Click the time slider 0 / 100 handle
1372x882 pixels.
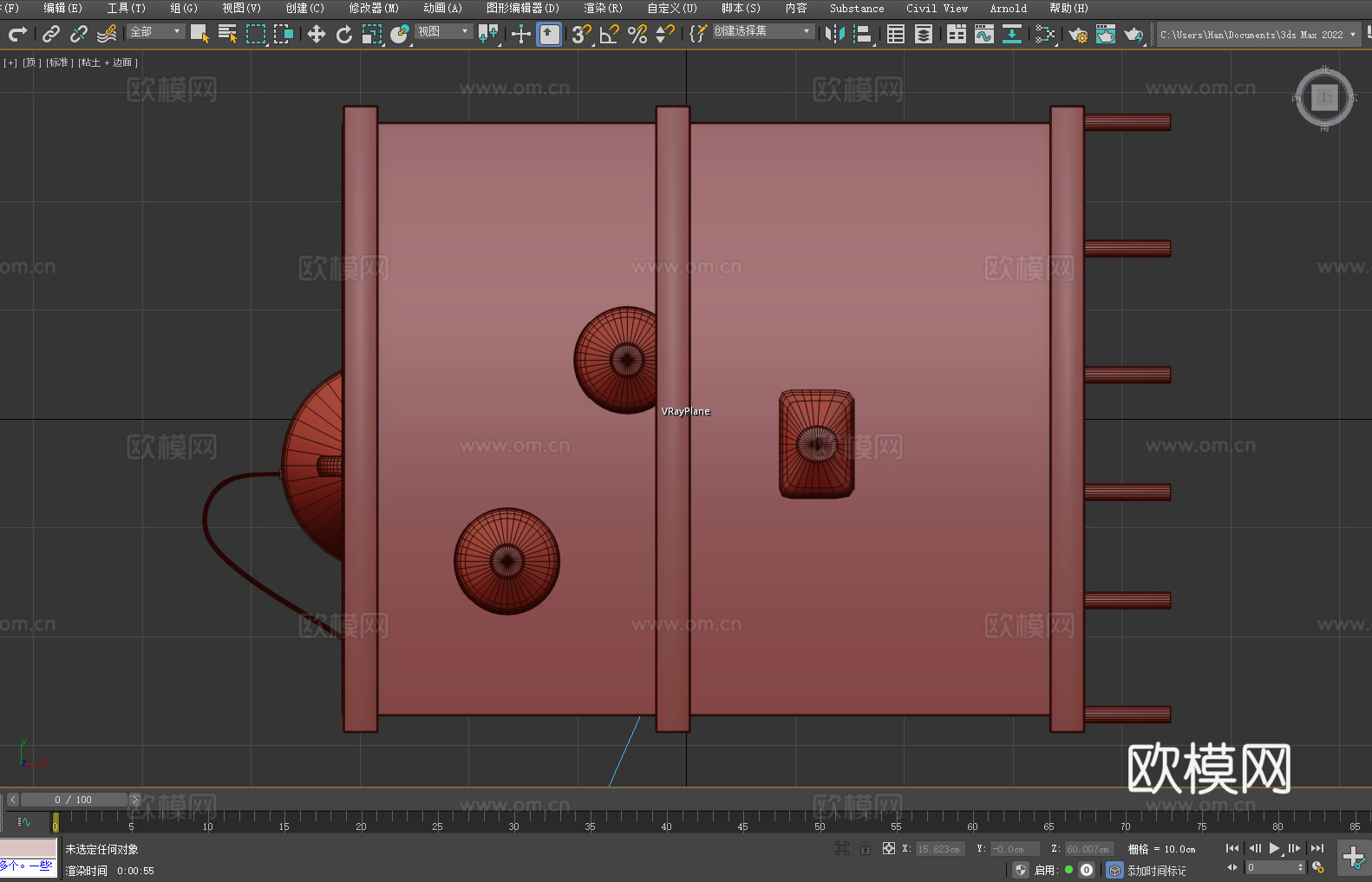pos(74,800)
